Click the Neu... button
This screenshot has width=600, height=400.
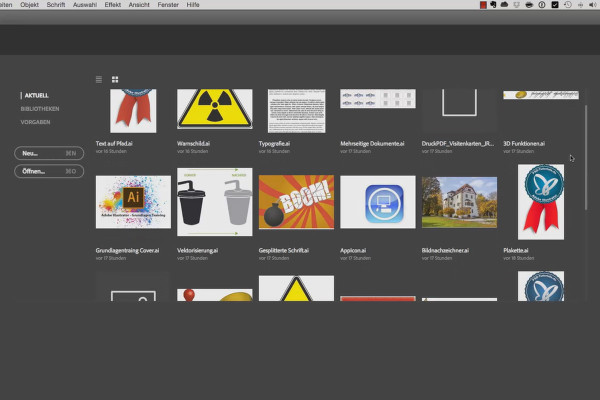(x=49, y=153)
